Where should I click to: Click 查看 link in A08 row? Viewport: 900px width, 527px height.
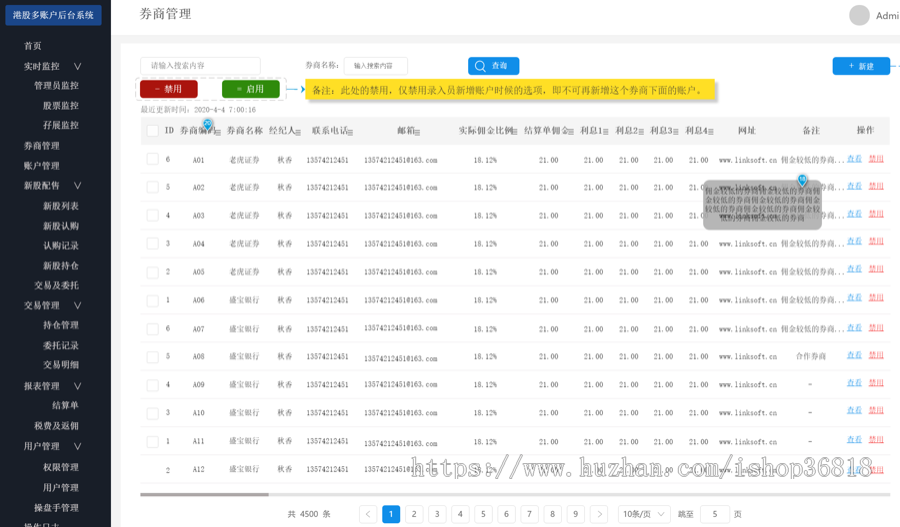854,355
